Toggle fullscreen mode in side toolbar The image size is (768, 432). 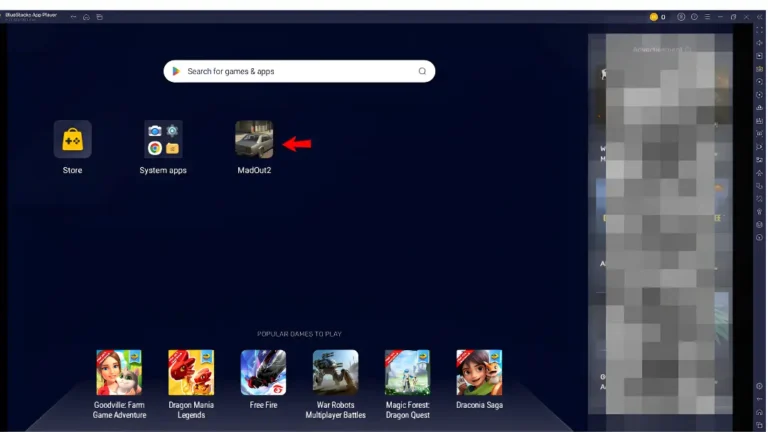coord(760,30)
